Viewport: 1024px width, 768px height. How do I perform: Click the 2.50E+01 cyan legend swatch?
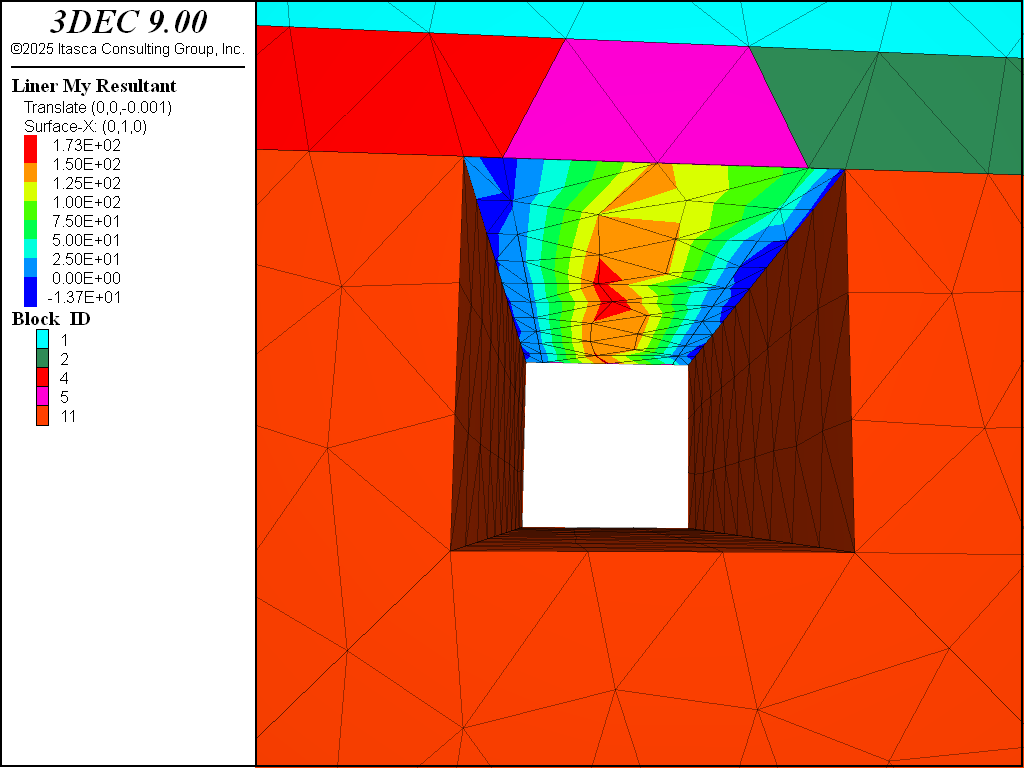tap(30, 248)
